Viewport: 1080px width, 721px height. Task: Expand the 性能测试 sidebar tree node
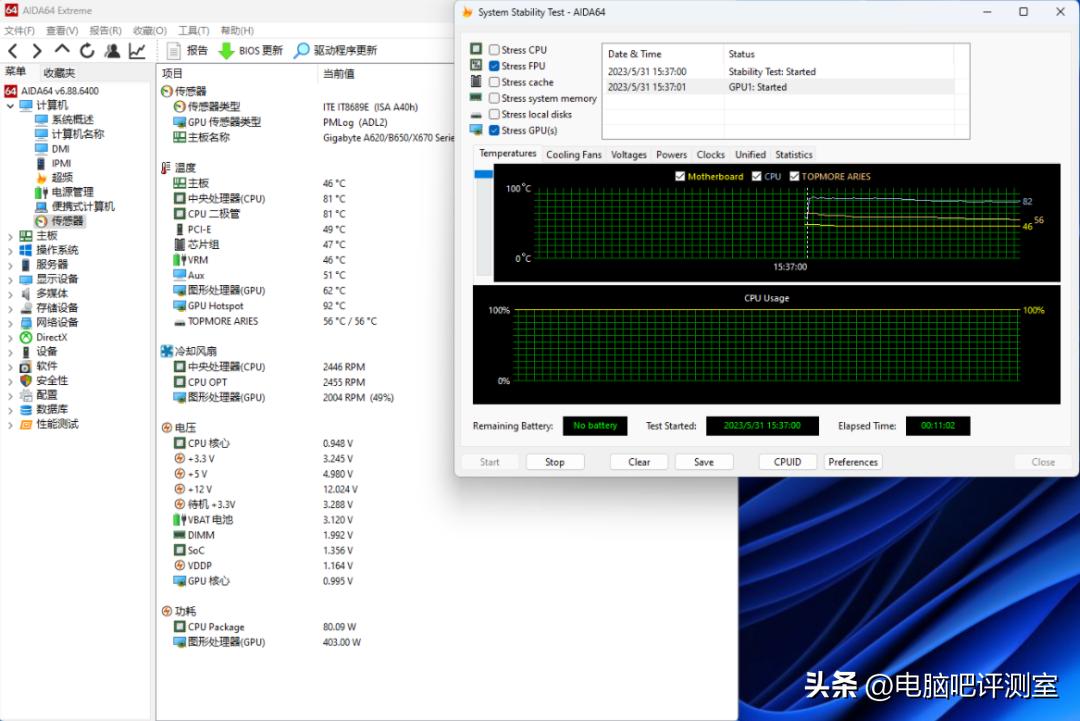[x=9, y=424]
